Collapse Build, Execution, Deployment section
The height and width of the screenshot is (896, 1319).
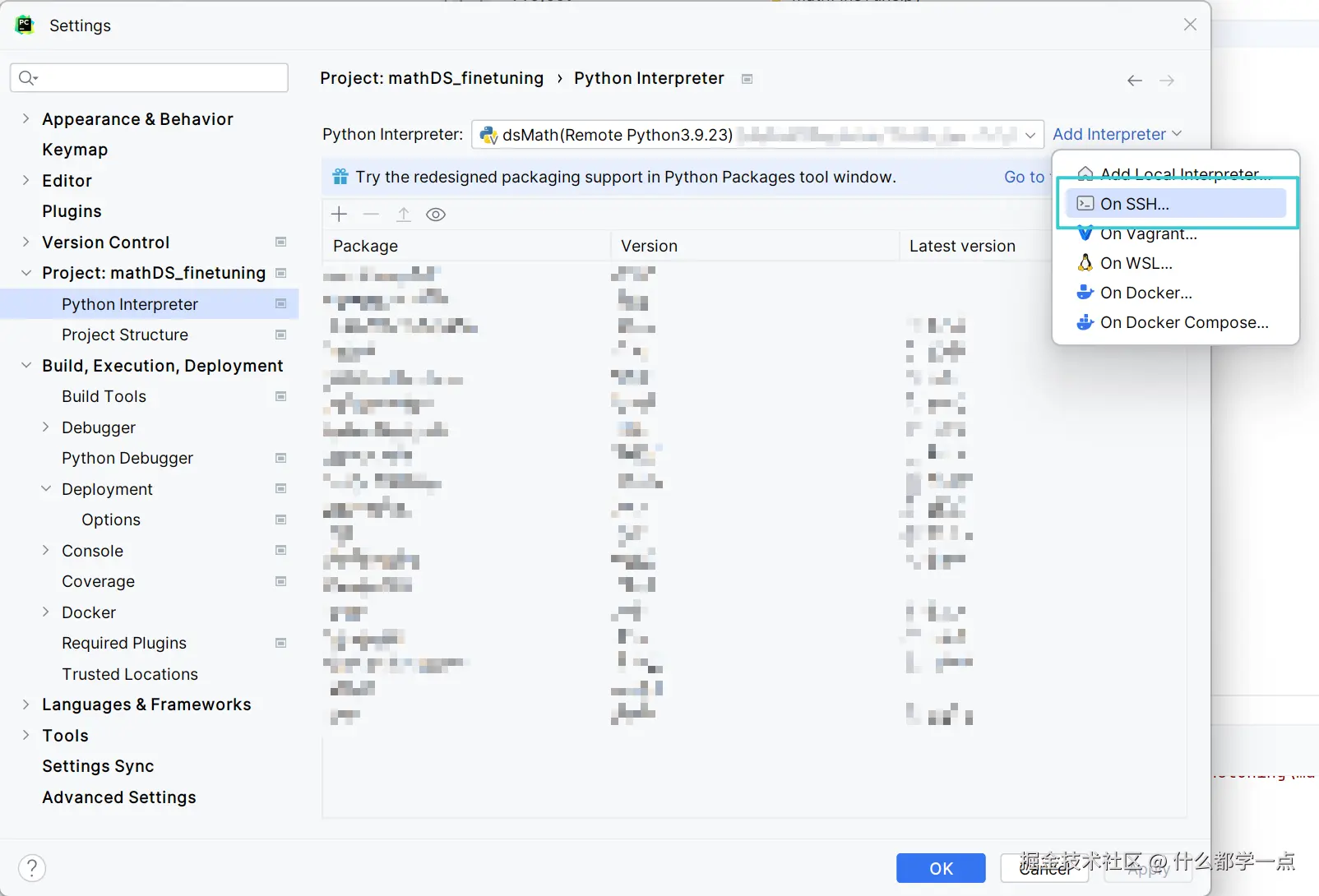(x=25, y=365)
